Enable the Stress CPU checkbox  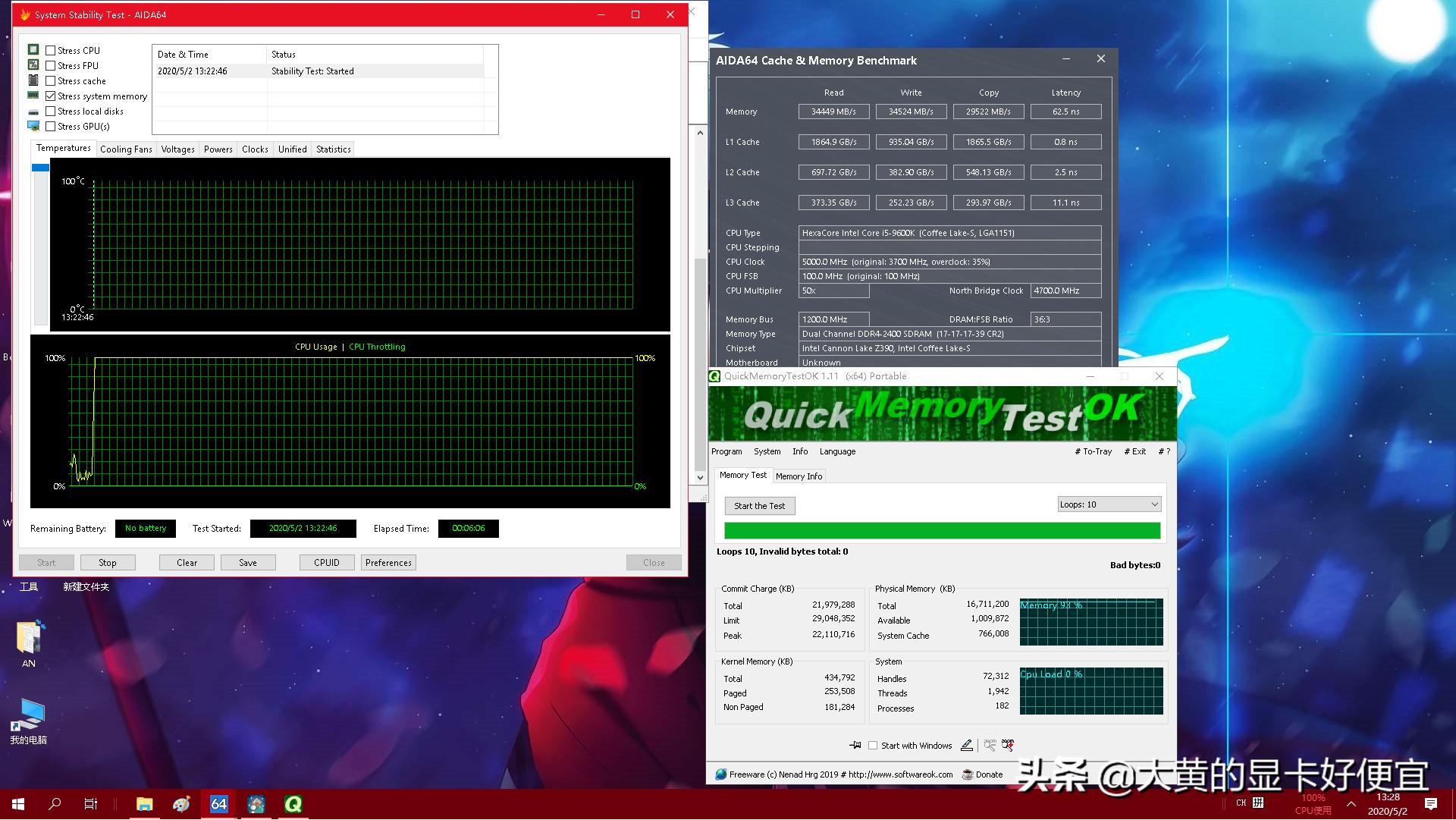click(x=50, y=50)
